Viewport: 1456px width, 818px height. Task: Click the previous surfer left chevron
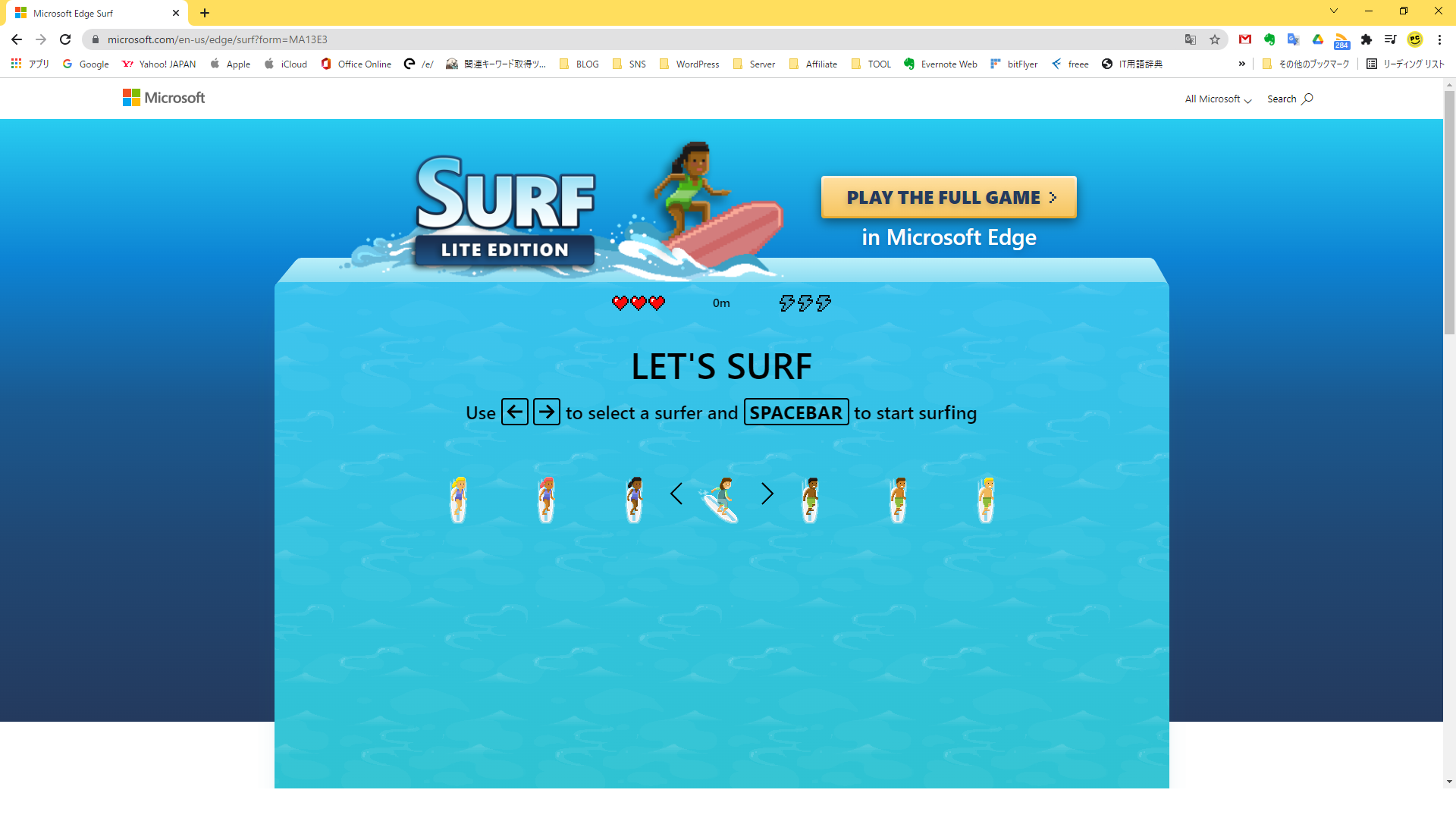pos(676,494)
